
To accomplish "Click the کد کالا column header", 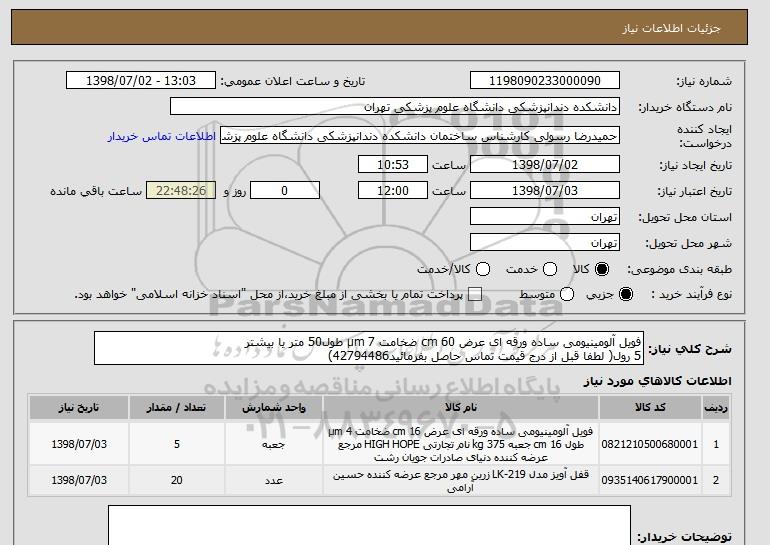I will click(650, 408).
